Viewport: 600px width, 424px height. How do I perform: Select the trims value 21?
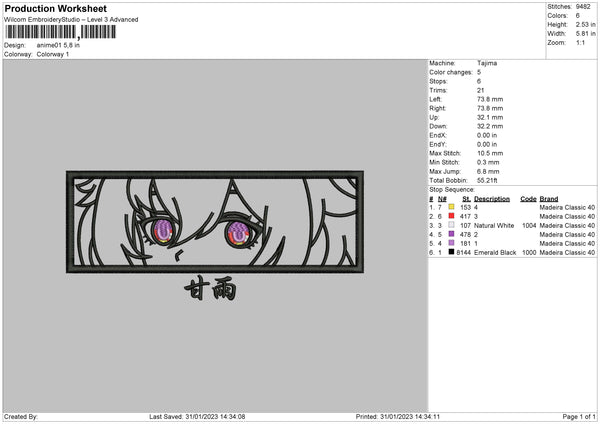[481, 90]
